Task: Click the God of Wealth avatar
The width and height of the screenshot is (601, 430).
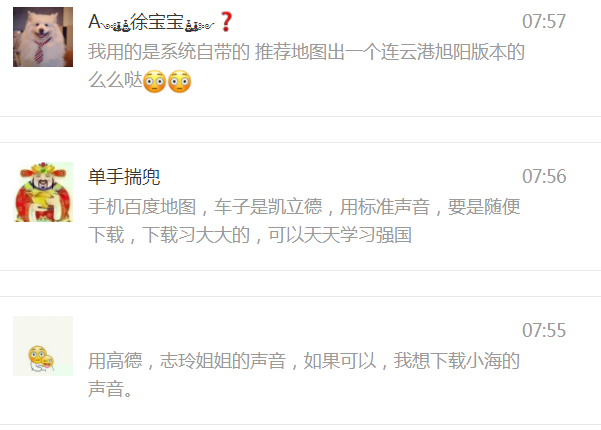Action: click(x=43, y=192)
